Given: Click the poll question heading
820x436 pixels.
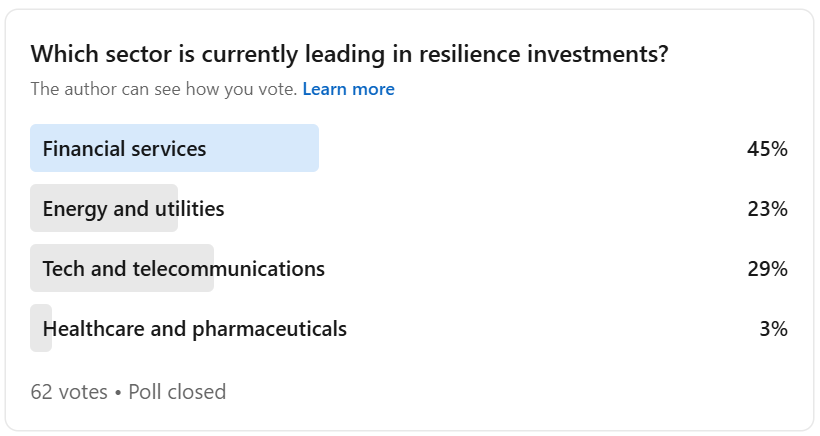Looking at the screenshot, I should tap(349, 55).
